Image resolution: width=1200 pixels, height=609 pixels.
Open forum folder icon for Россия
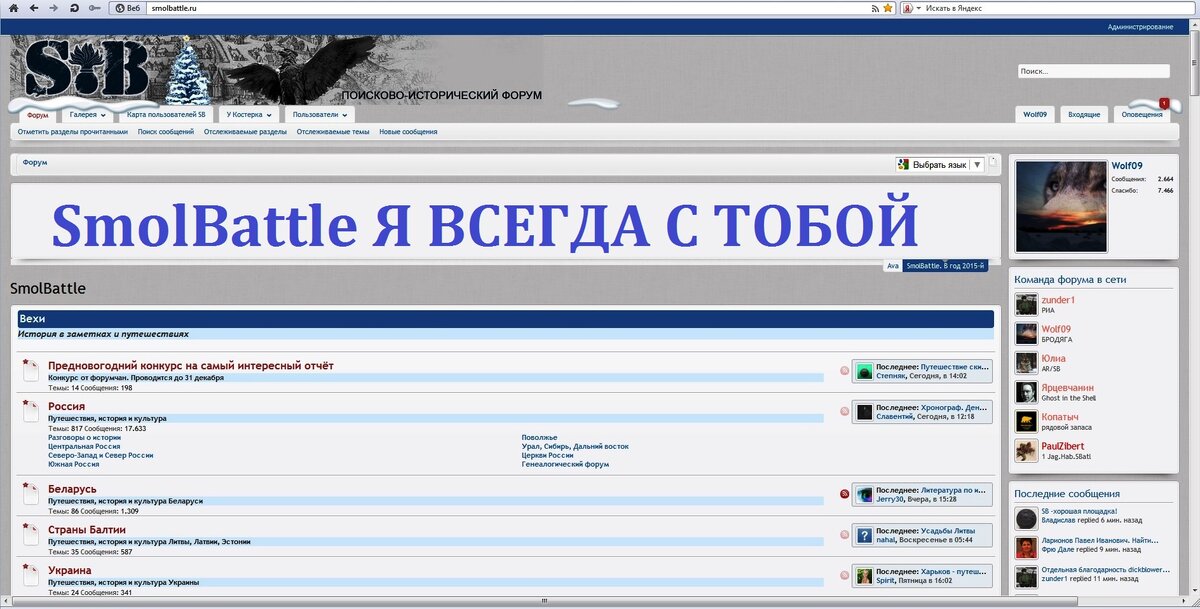click(30, 409)
